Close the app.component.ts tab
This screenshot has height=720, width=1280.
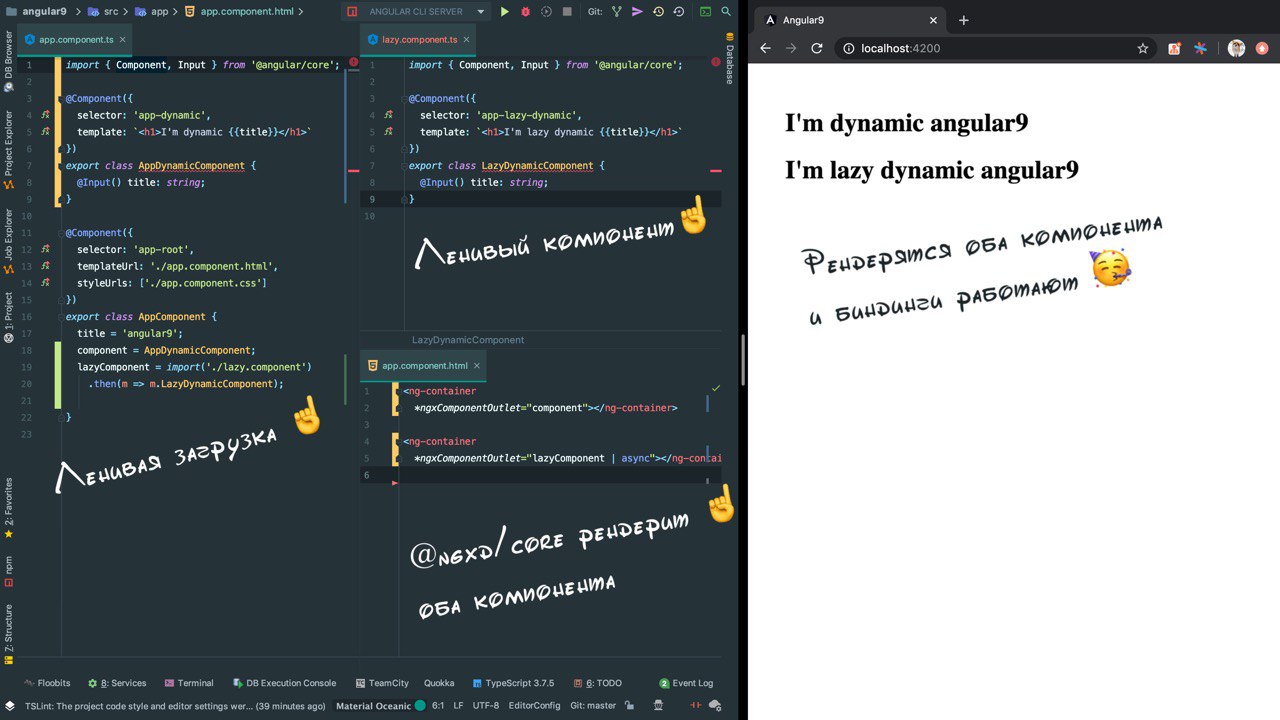123,39
